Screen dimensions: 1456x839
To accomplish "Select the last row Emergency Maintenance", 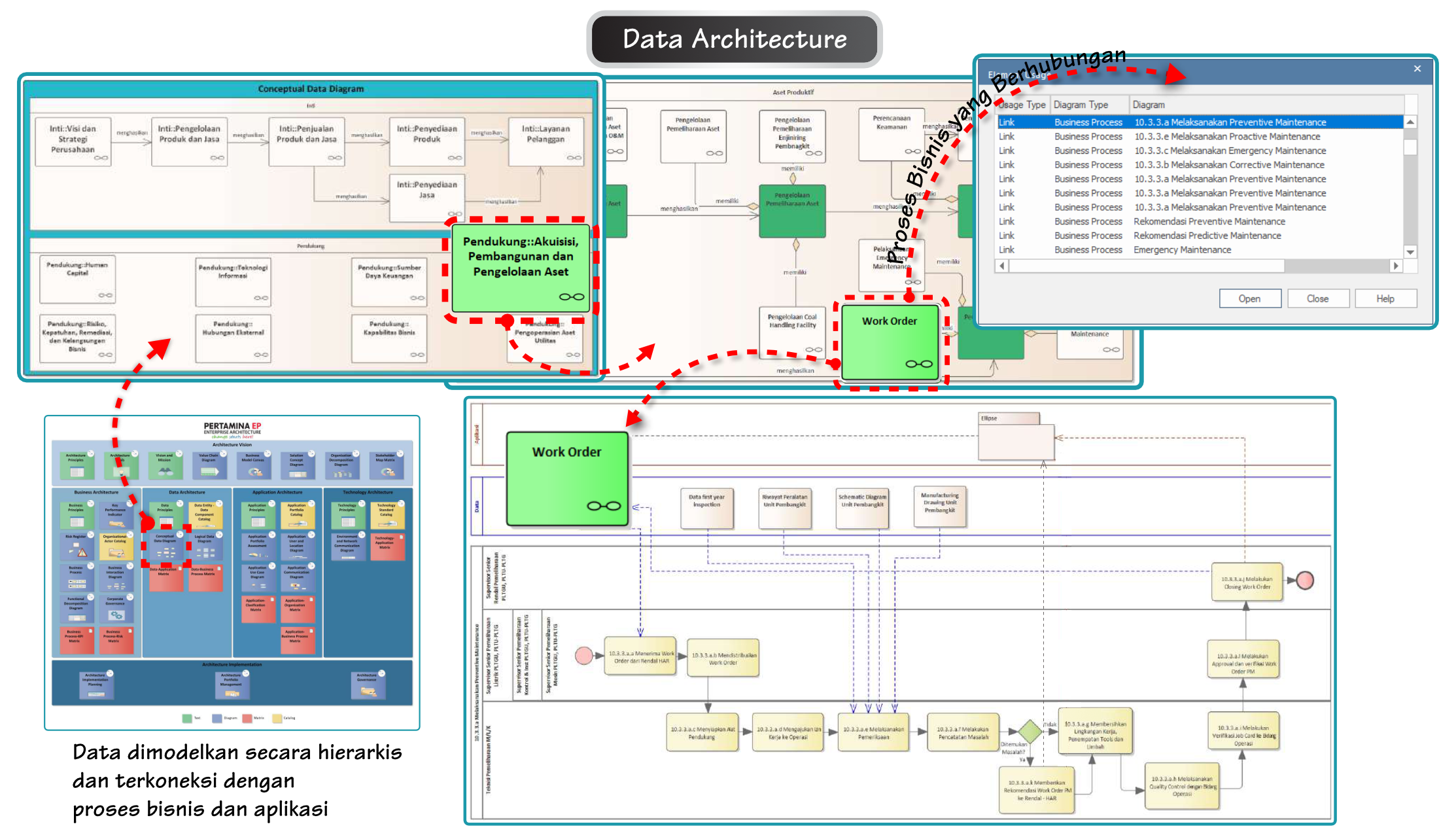I will click(x=1200, y=250).
